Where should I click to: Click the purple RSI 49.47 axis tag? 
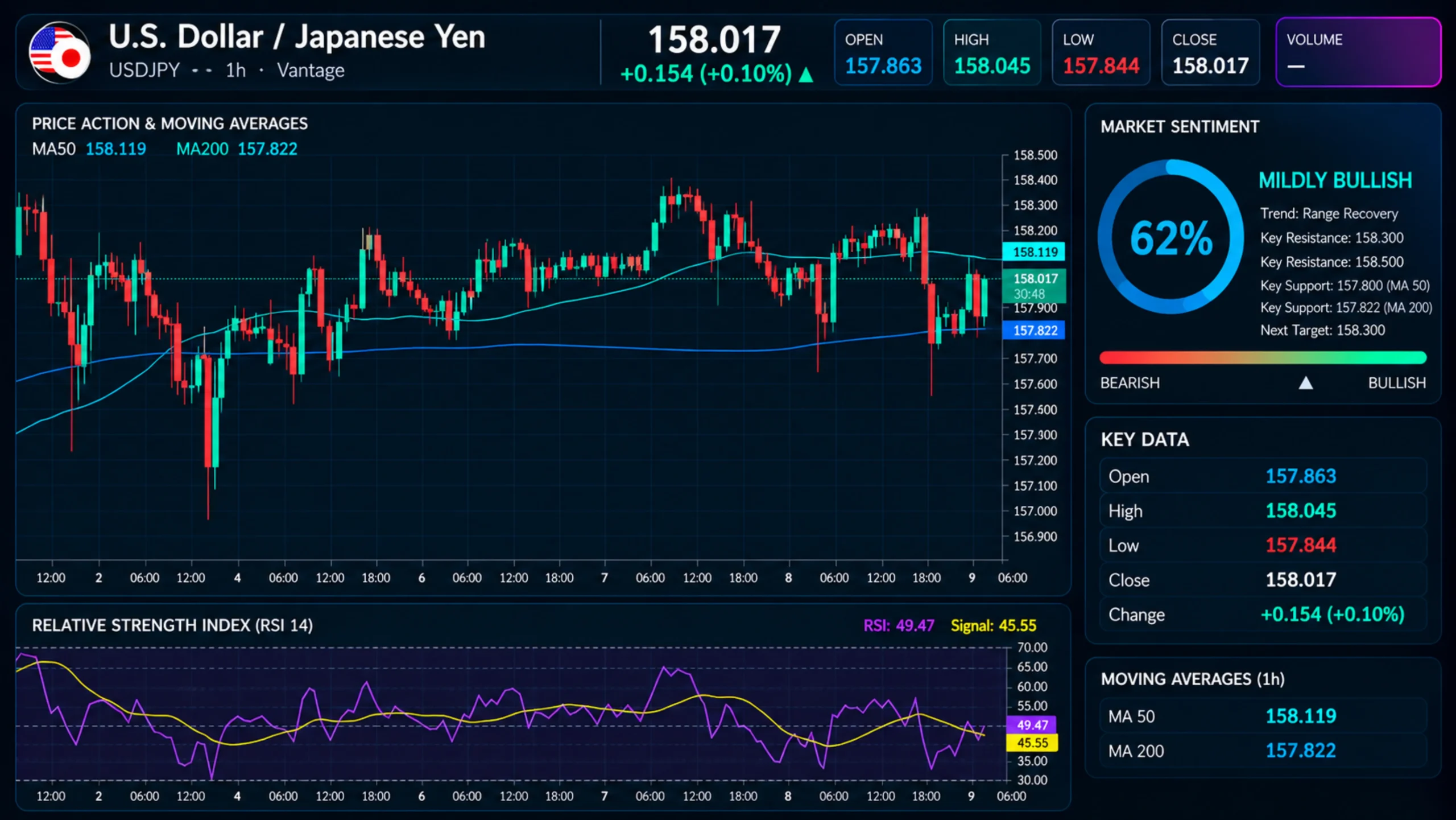coord(1032,724)
